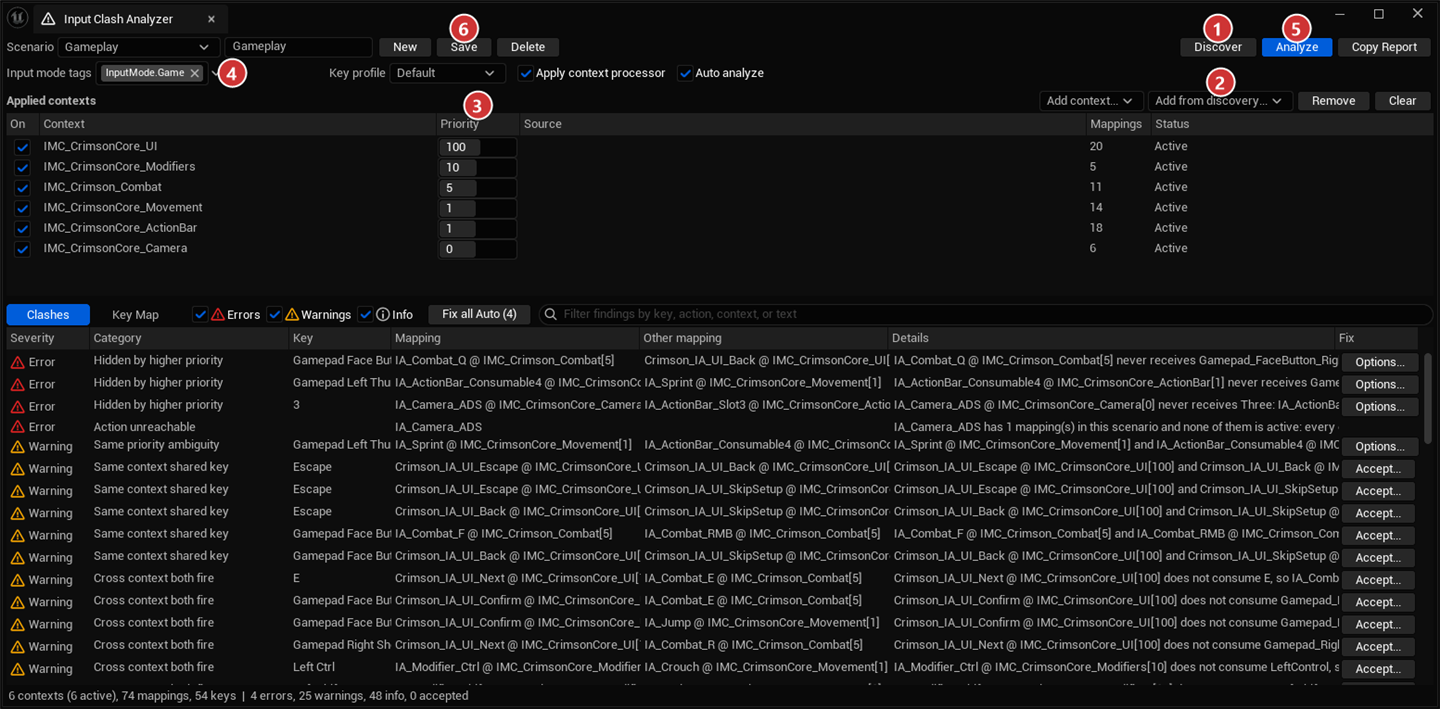Open Options... for the IA_Combat_Q error
The image size is (1440, 709).
click(x=1380, y=362)
